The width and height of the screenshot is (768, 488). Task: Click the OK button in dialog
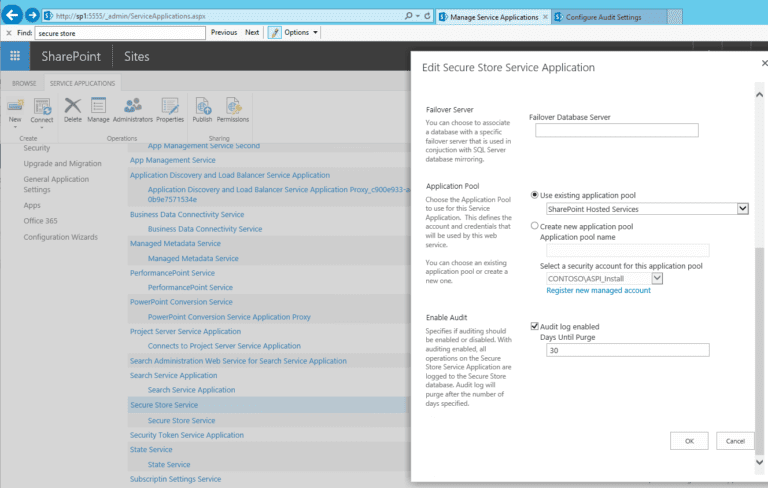click(x=689, y=440)
